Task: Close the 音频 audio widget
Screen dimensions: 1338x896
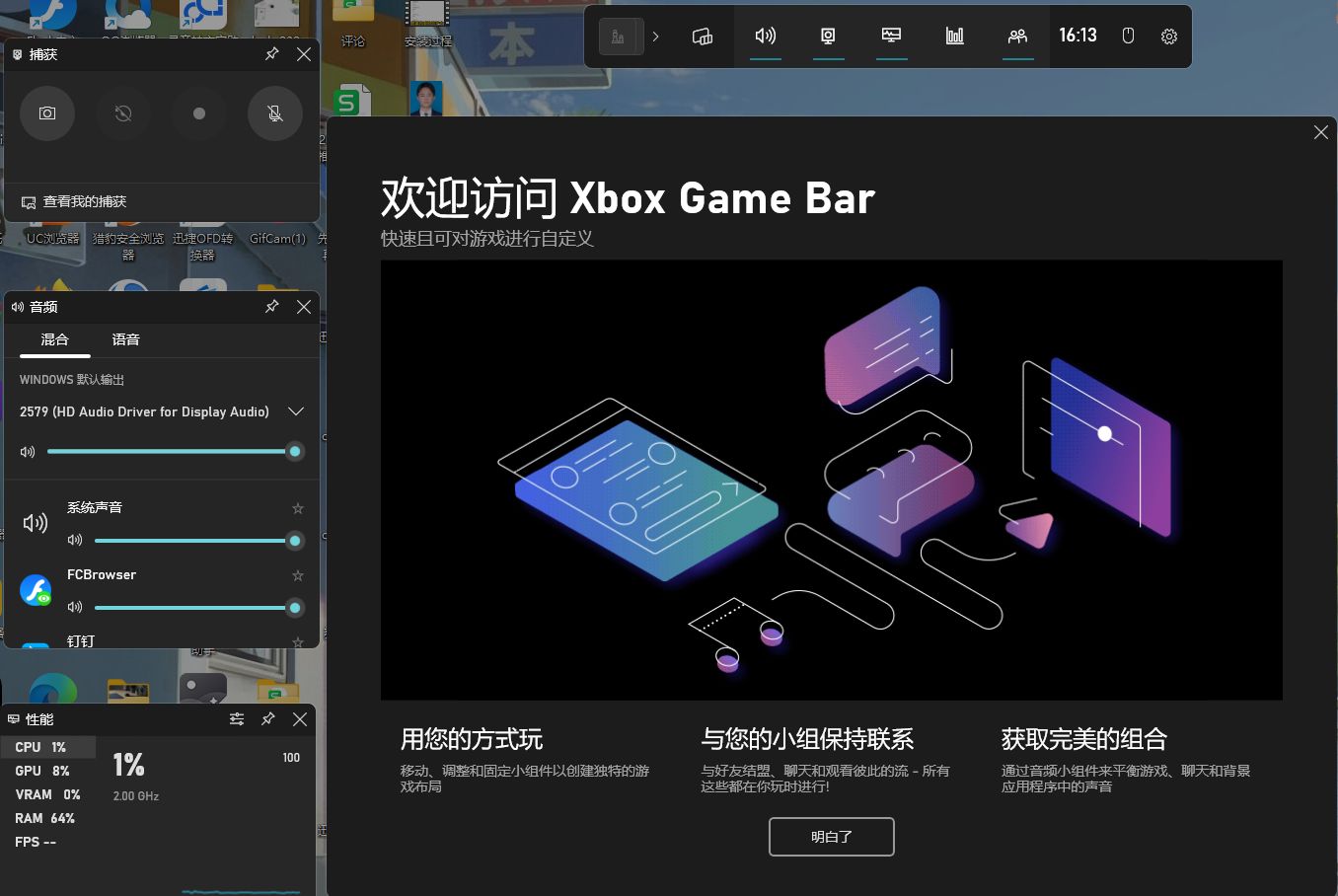Action: [x=304, y=307]
